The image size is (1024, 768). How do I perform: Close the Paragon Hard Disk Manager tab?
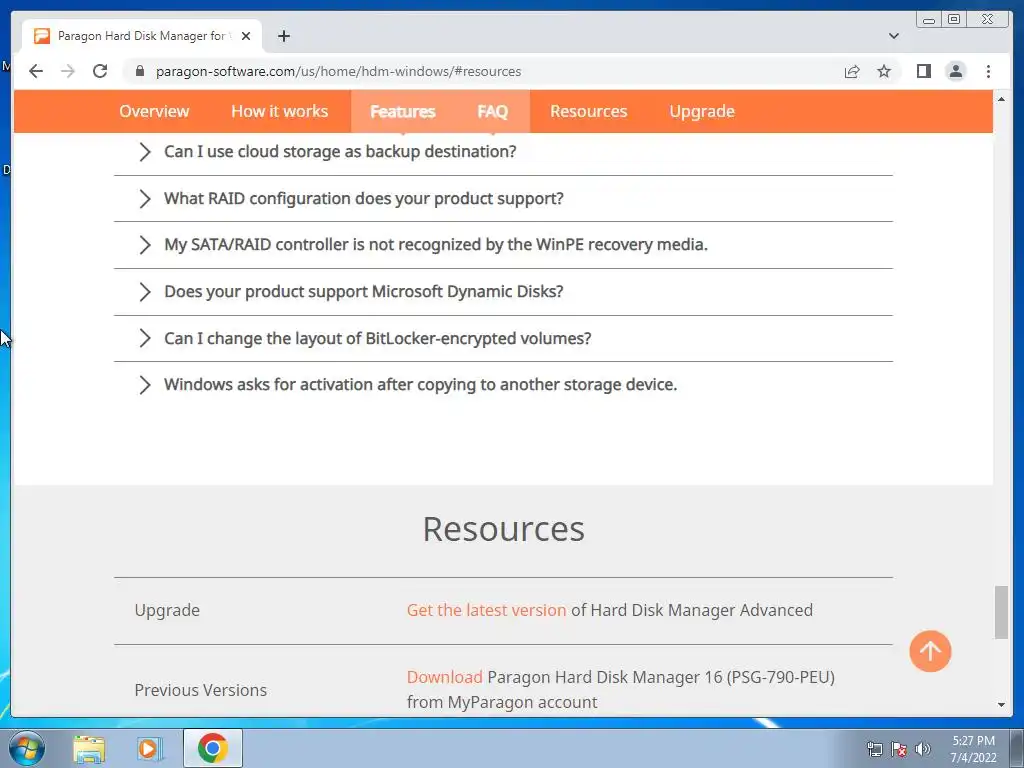pyautogui.click(x=246, y=36)
